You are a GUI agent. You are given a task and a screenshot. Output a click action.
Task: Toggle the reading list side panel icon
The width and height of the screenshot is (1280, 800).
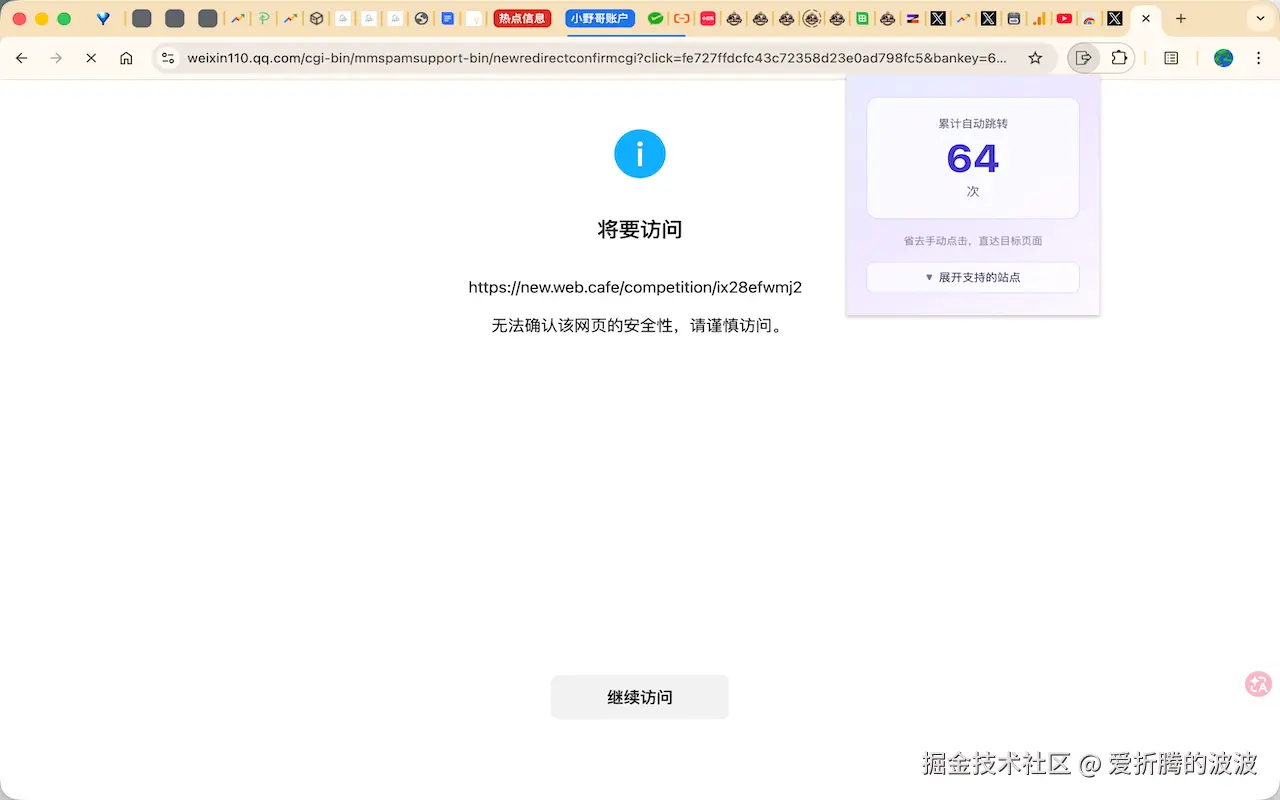pos(1171,58)
